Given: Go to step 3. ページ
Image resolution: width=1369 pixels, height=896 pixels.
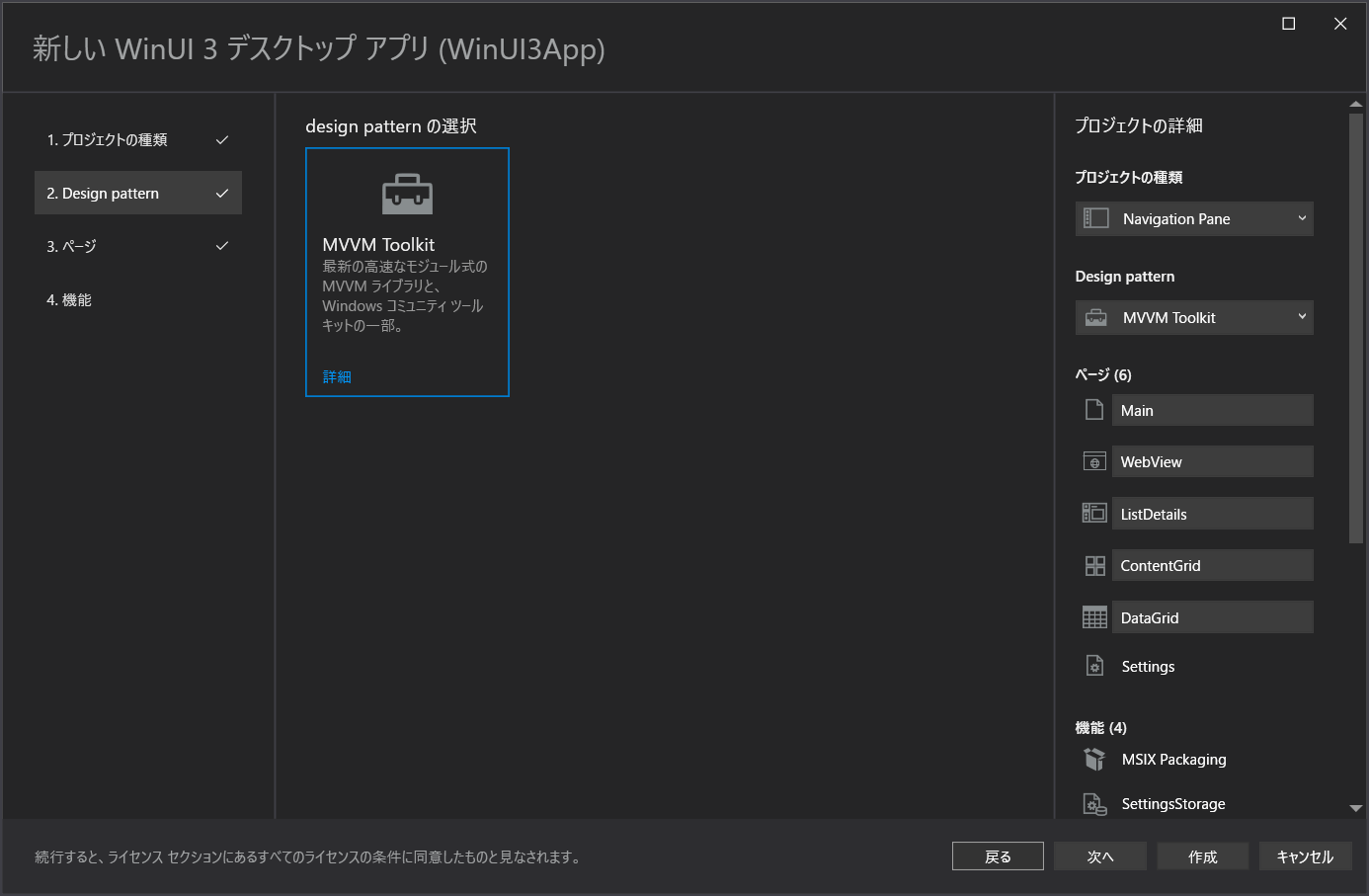Looking at the screenshot, I should point(138,246).
